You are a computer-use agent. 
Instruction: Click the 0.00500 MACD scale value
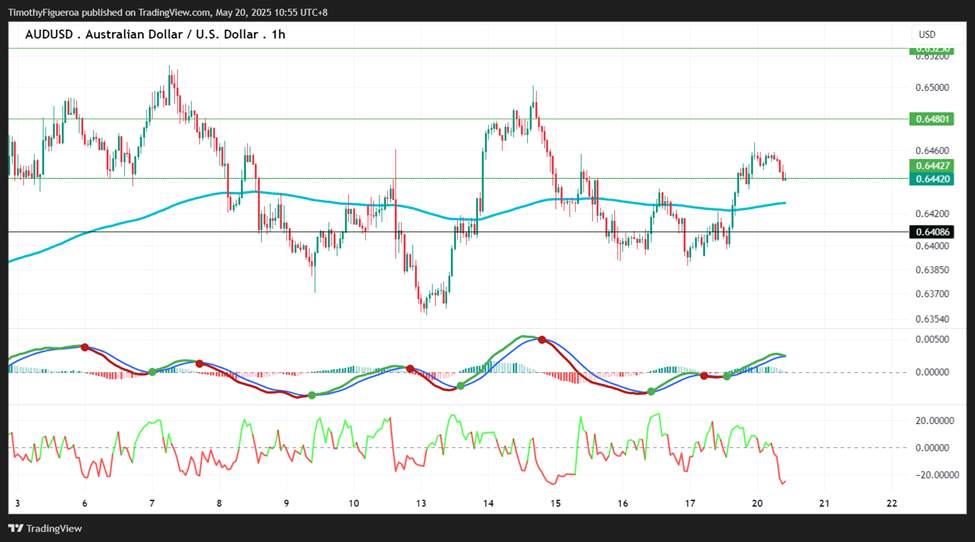click(932, 339)
